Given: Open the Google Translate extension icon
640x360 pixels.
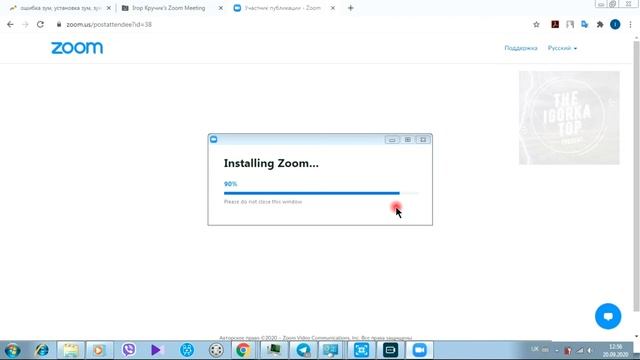Looking at the screenshot, I should pyautogui.click(x=585, y=24).
